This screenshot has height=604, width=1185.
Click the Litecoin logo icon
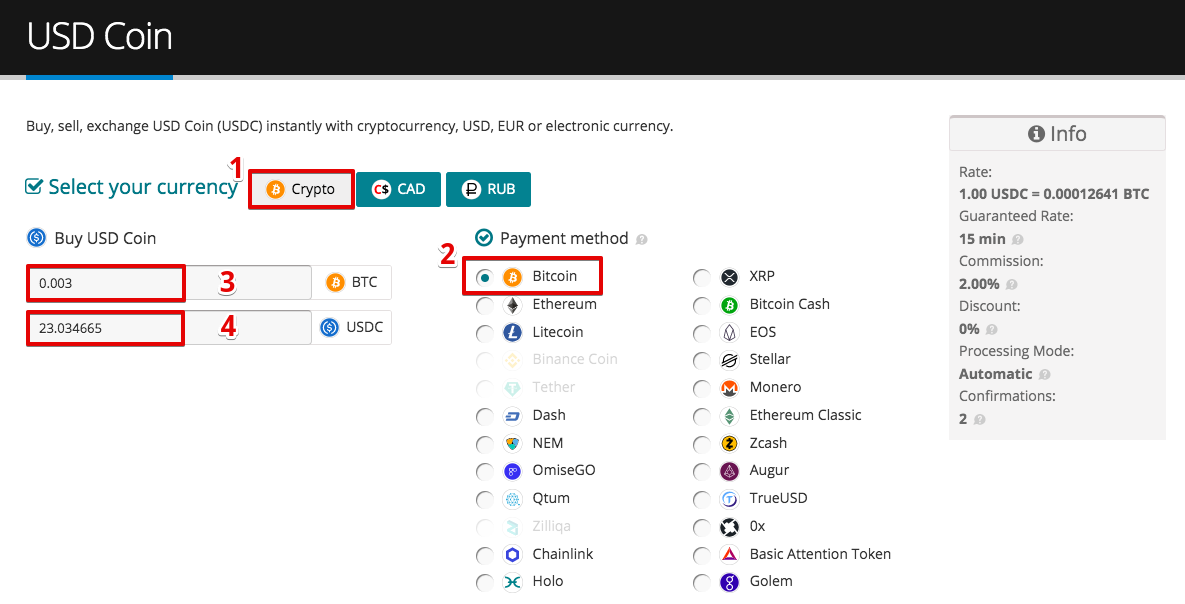[x=512, y=333]
